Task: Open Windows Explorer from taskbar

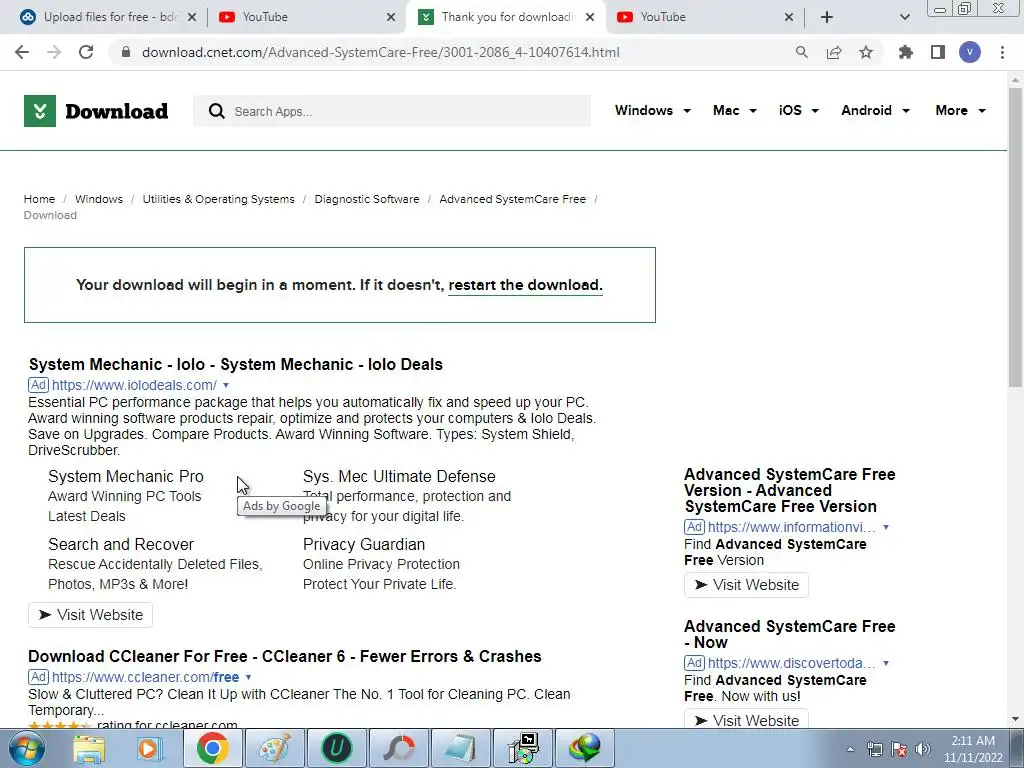Action: pos(89,748)
